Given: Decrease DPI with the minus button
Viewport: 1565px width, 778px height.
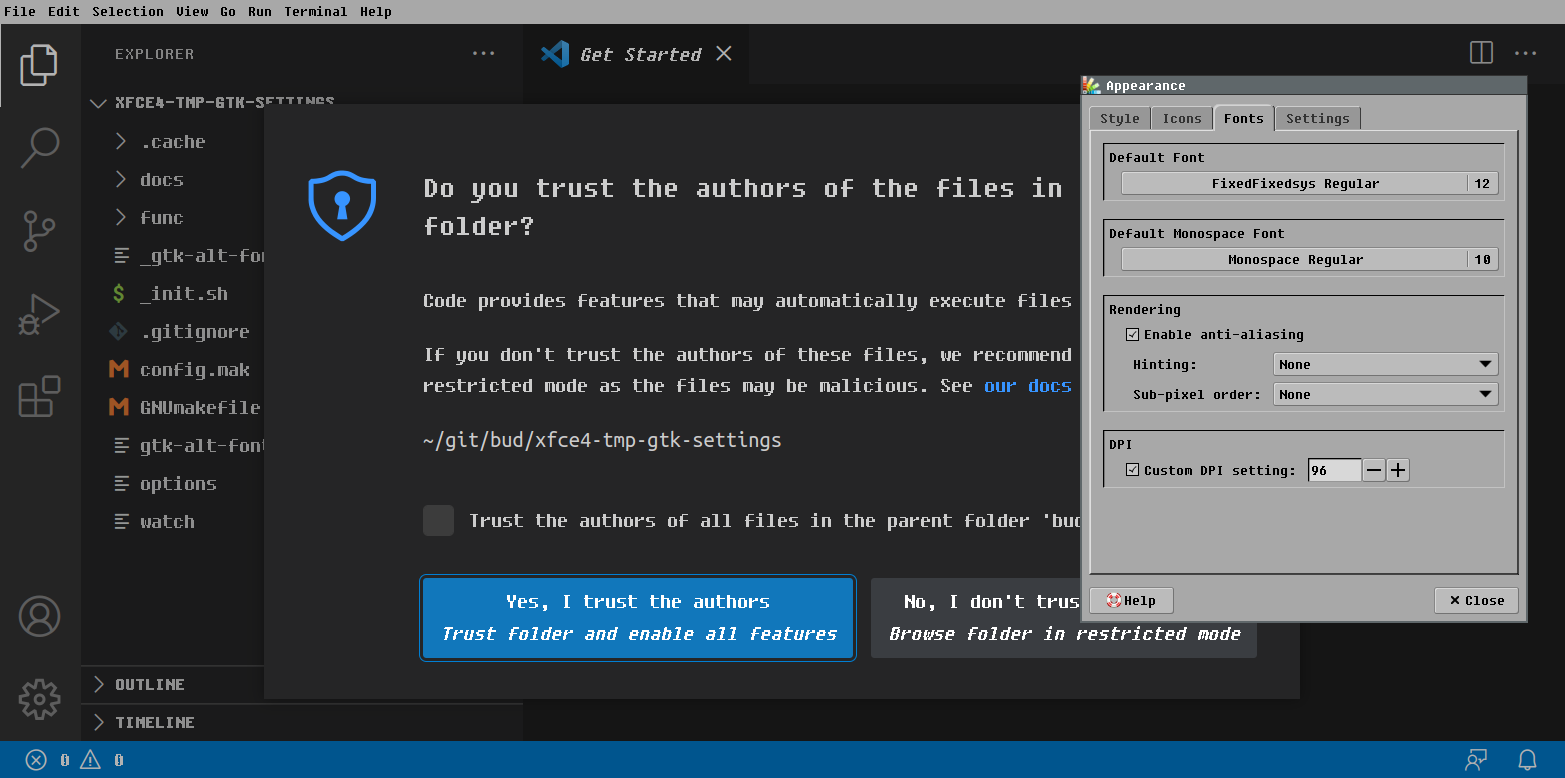Looking at the screenshot, I should pyautogui.click(x=1374, y=470).
